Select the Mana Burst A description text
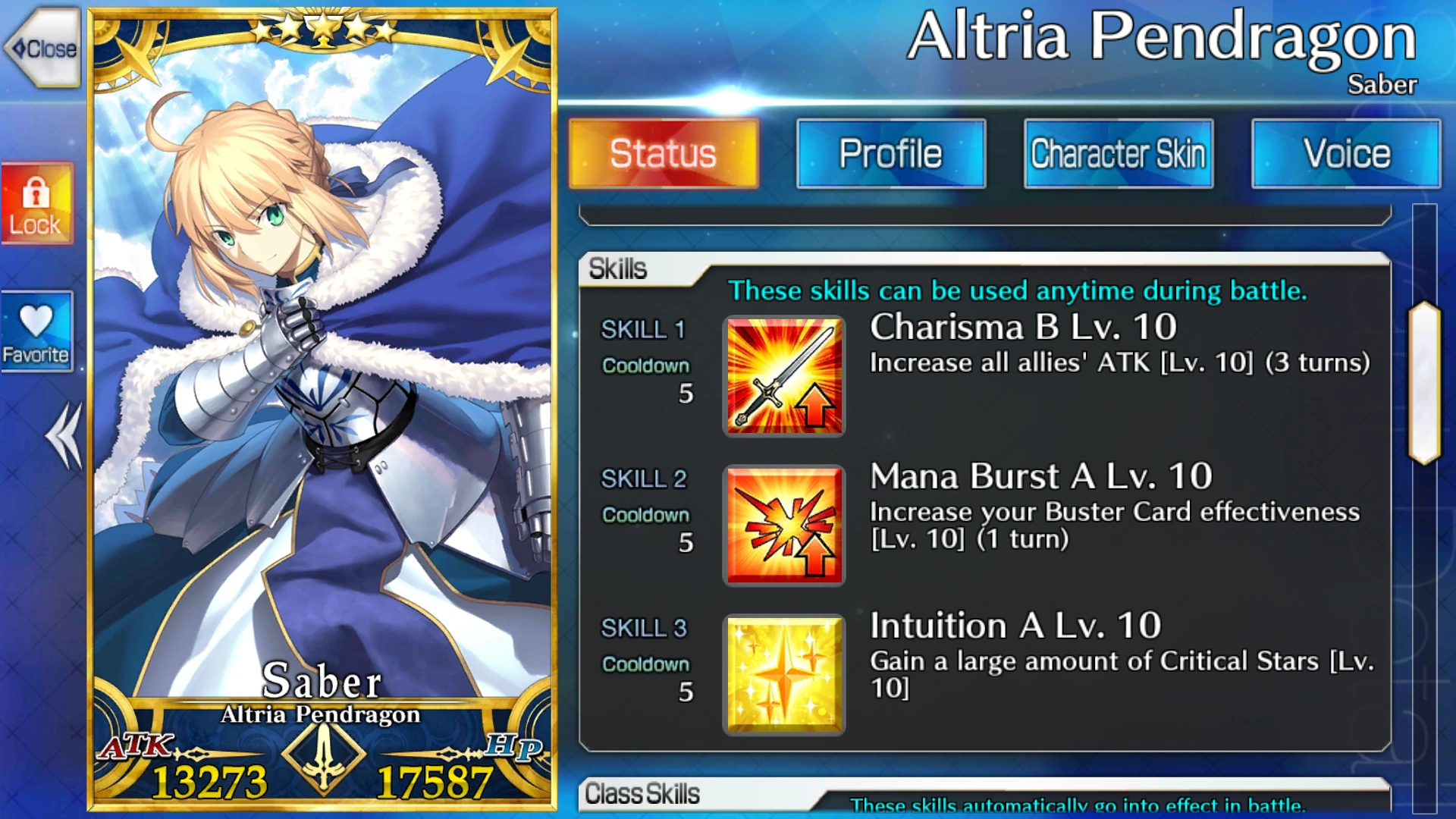Screen dimensions: 1456x819 [x=1115, y=526]
